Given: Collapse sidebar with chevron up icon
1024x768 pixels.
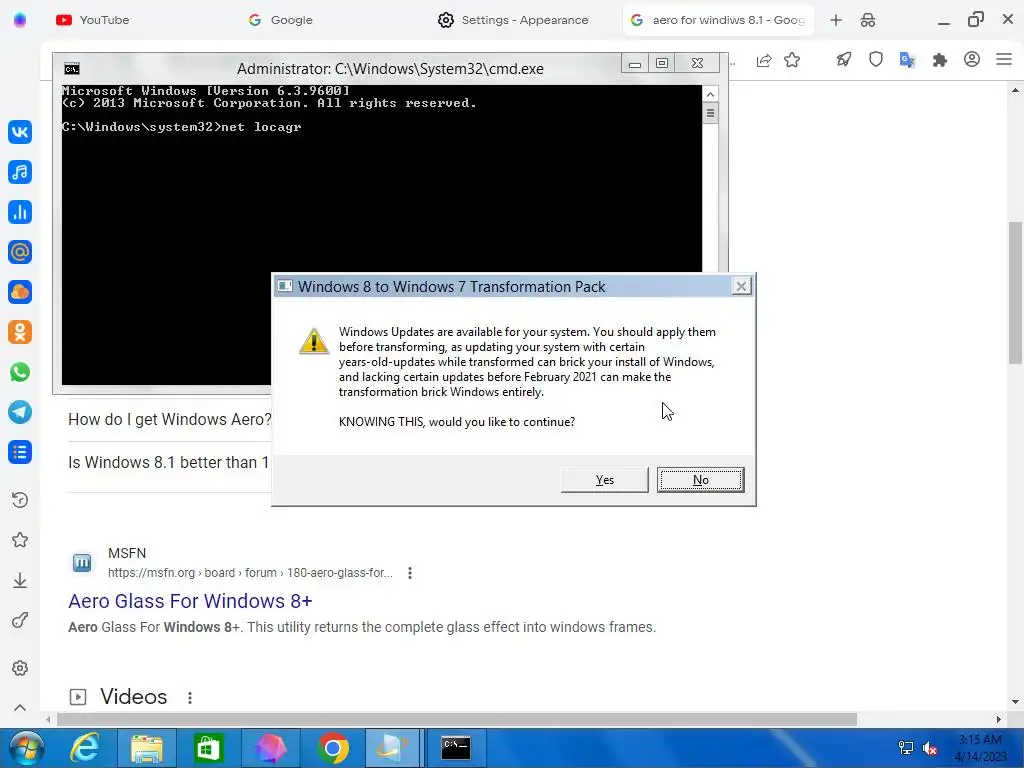Looking at the screenshot, I should (20, 708).
